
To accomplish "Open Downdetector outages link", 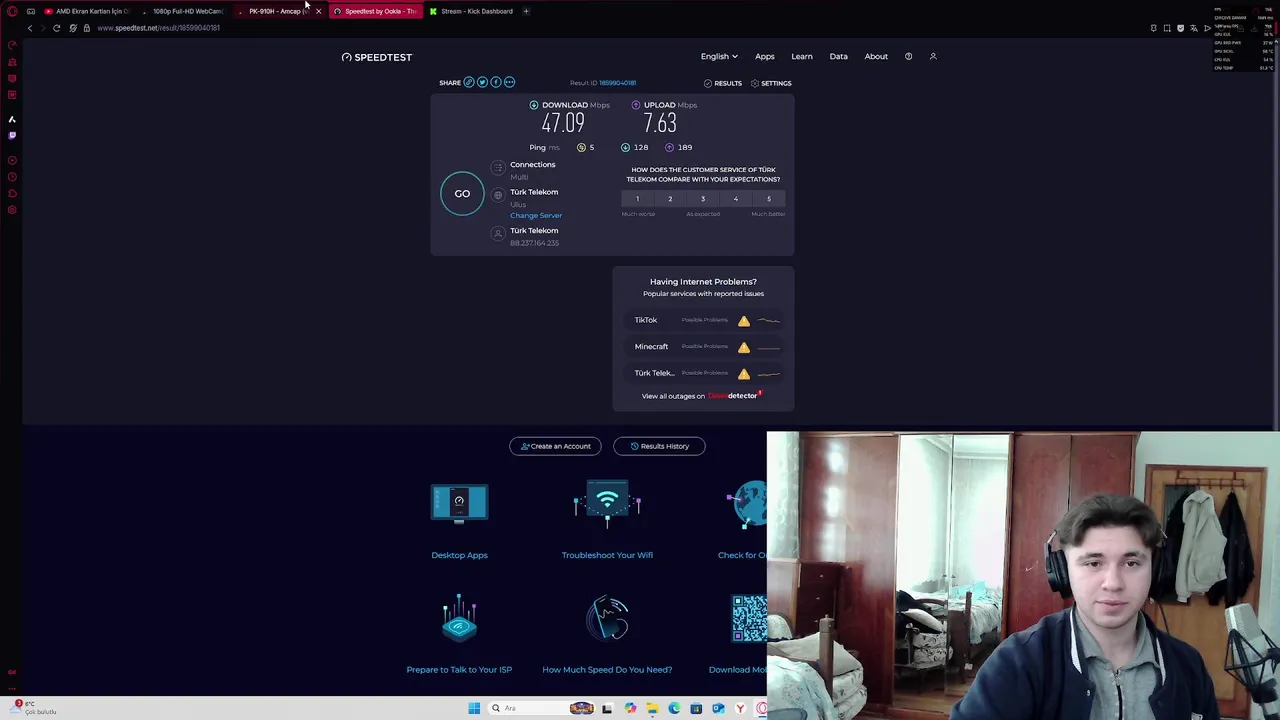I will tap(734, 396).
